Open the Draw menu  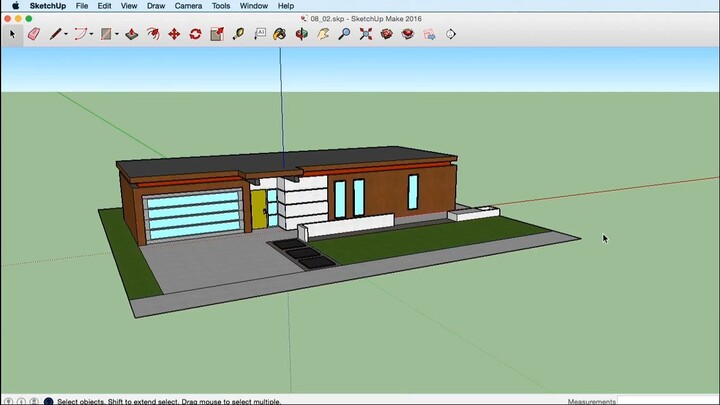click(156, 6)
